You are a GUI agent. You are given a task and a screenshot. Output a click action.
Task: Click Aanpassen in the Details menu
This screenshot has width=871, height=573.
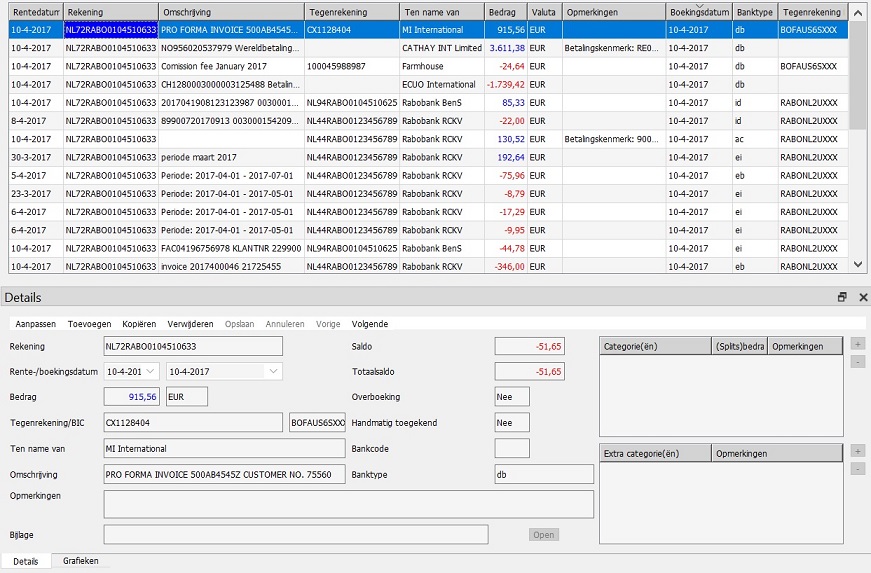(36, 324)
